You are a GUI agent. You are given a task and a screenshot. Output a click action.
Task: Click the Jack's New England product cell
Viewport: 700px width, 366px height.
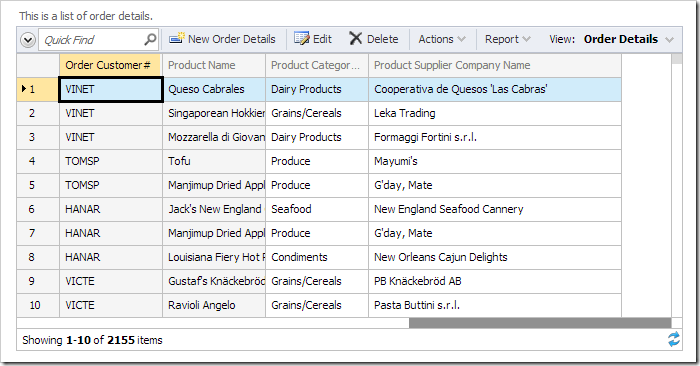pyautogui.click(x=214, y=209)
